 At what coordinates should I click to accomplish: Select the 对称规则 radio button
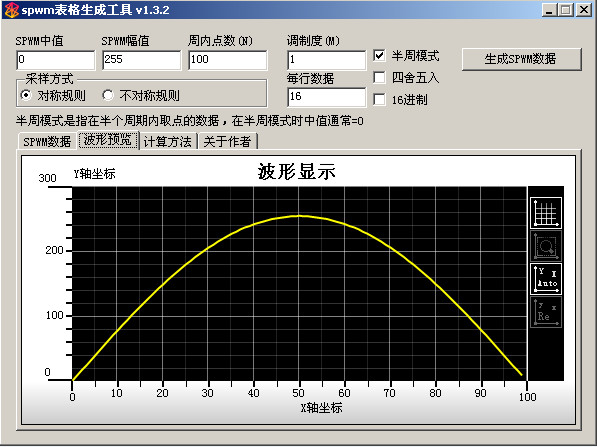pos(26,95)
